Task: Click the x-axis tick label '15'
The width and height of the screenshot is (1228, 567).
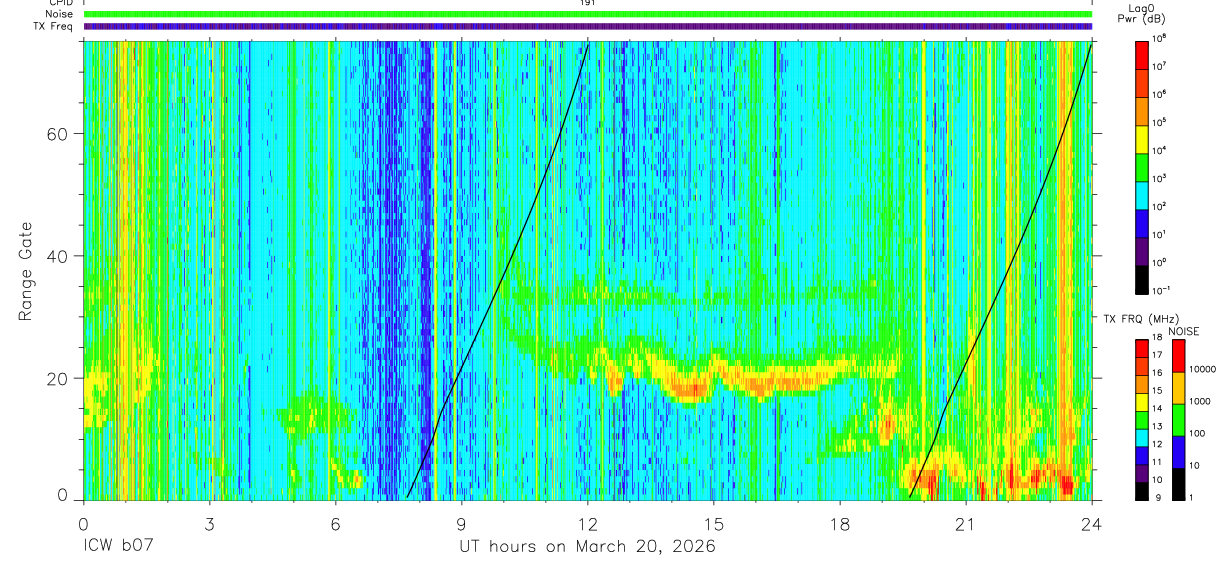Action: click(714, 525)
